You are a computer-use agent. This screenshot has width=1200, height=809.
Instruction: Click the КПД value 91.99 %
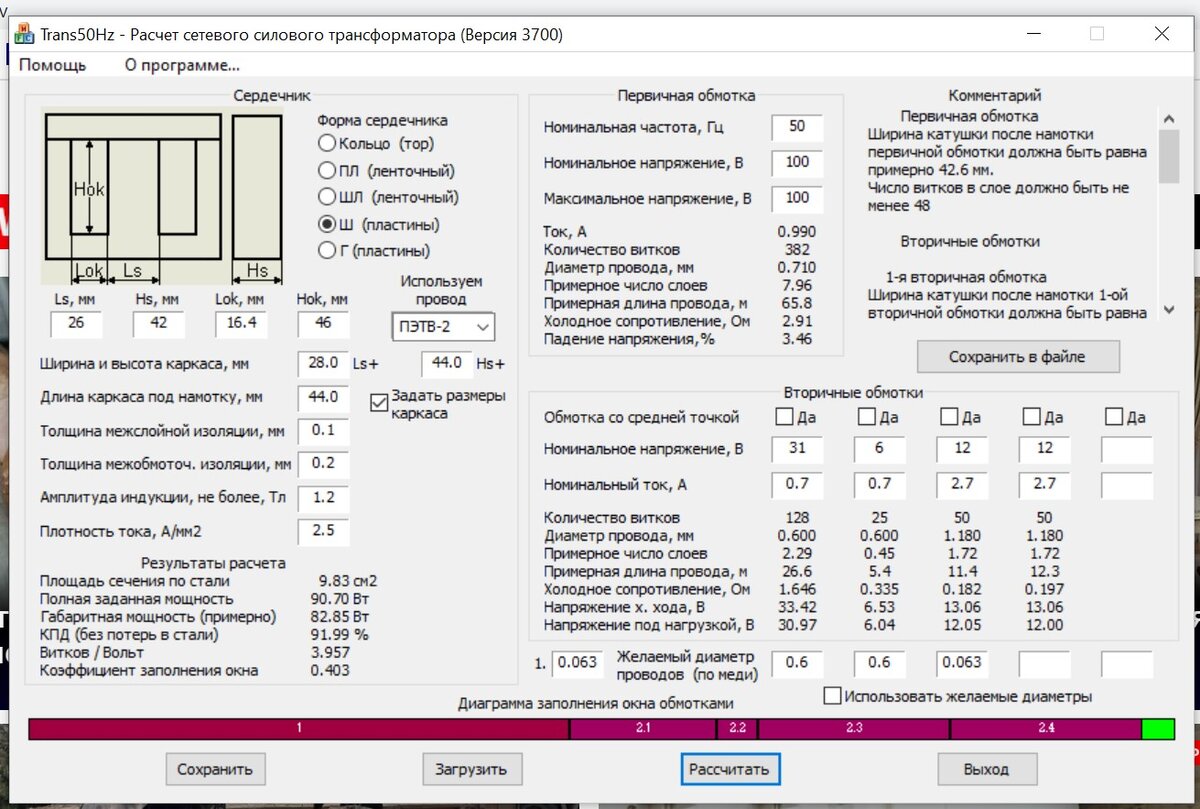pyautogui.click(x=340, y=635)
